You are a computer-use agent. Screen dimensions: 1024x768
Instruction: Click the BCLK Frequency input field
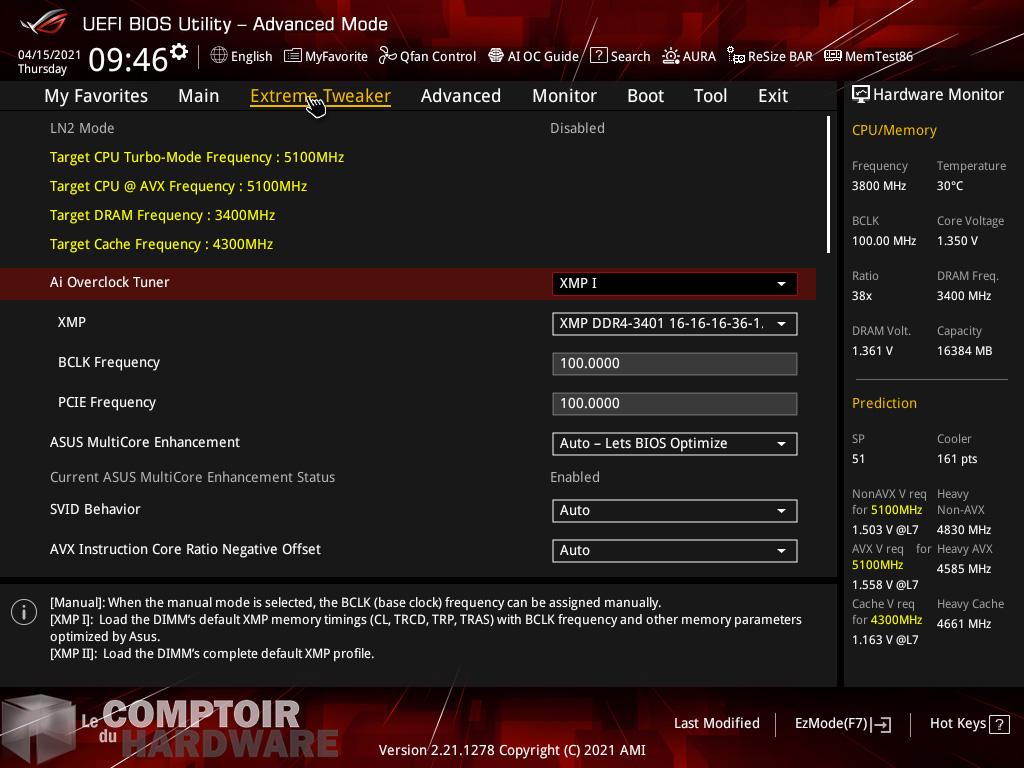pos(674,364)
